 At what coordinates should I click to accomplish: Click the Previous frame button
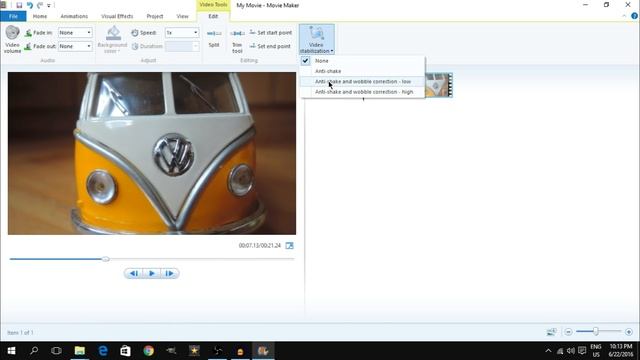tap(133, 273)
